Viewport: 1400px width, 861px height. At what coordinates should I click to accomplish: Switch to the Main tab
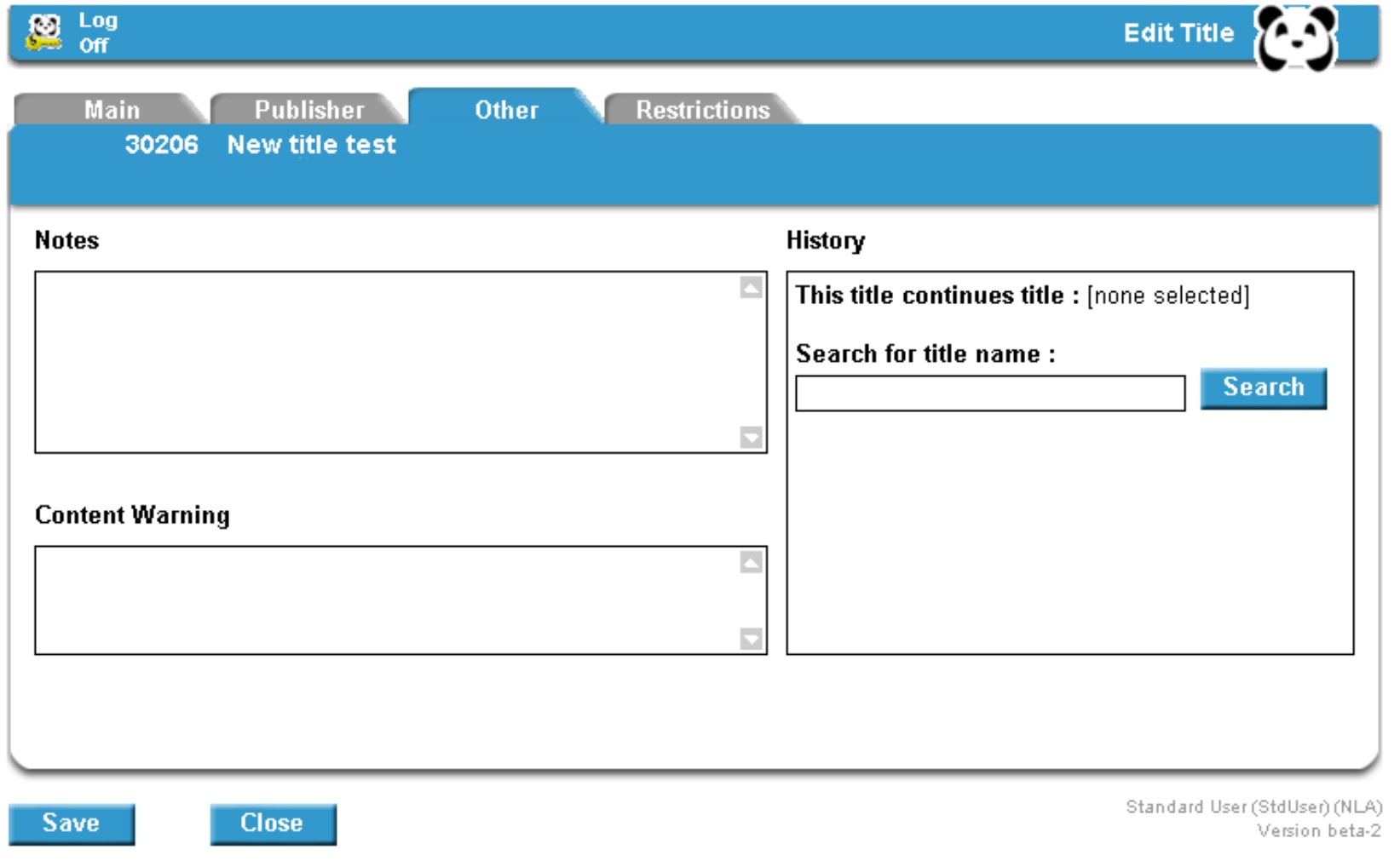[111, 110]
